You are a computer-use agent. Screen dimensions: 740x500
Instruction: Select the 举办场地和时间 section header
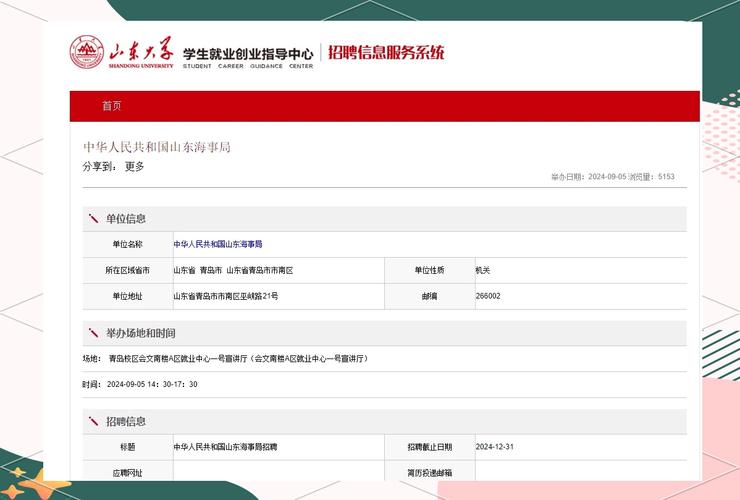click(141, 333)
